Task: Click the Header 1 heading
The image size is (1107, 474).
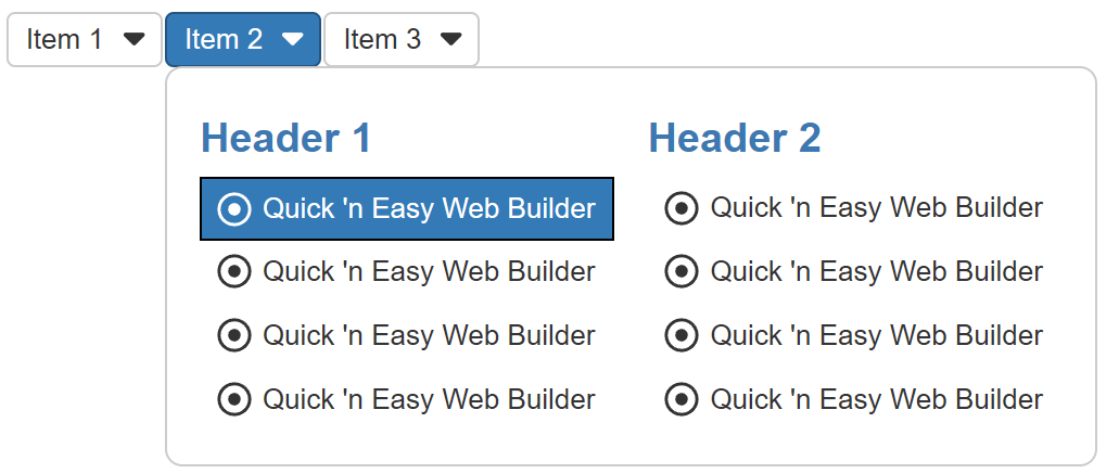Action: 286,138
